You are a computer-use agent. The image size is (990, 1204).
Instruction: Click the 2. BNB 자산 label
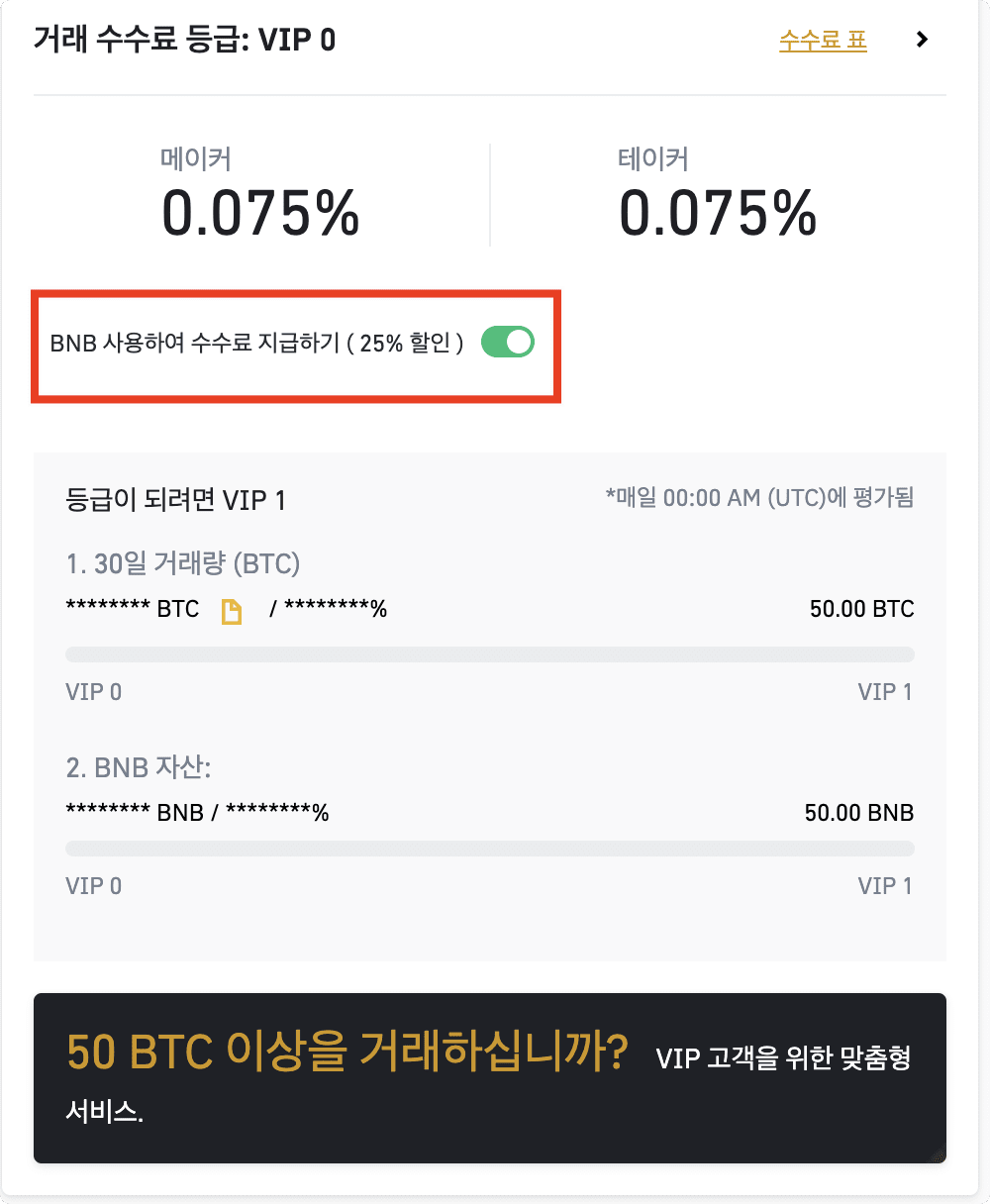click(x=139, y=767)
